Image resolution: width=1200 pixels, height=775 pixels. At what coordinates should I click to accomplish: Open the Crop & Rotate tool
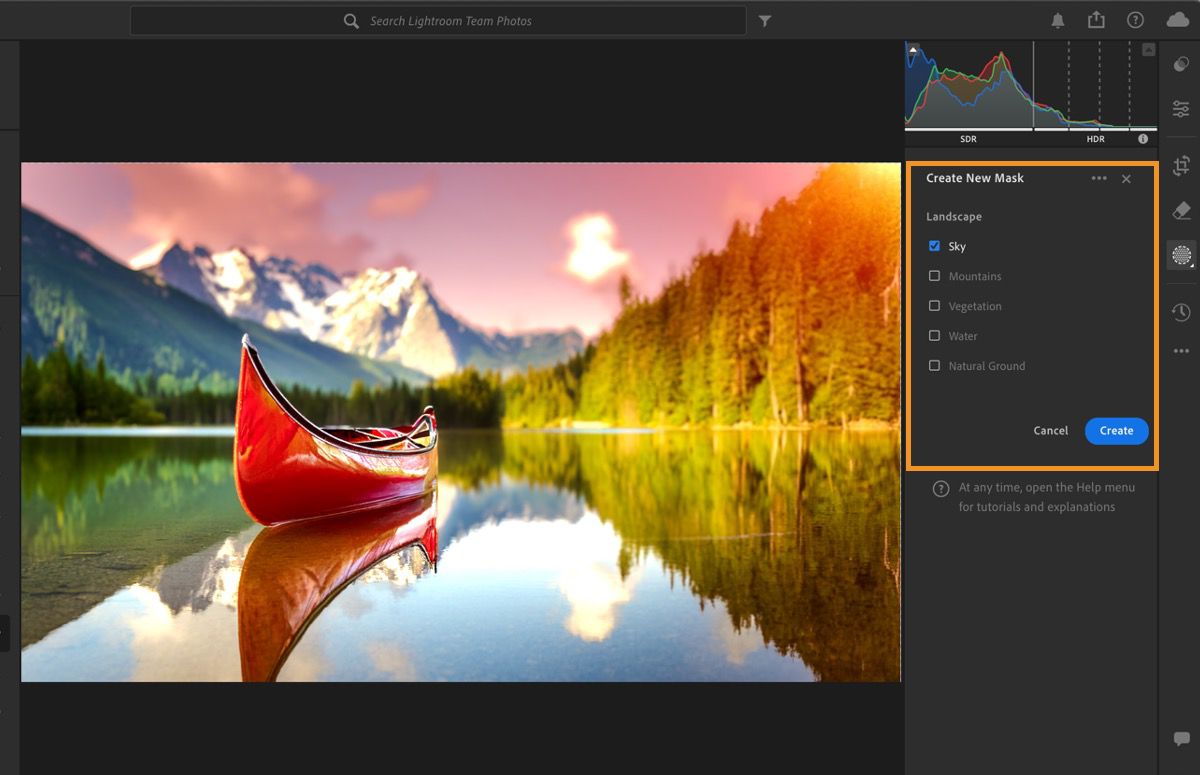pyautogui.click(x=1180, y=165)
